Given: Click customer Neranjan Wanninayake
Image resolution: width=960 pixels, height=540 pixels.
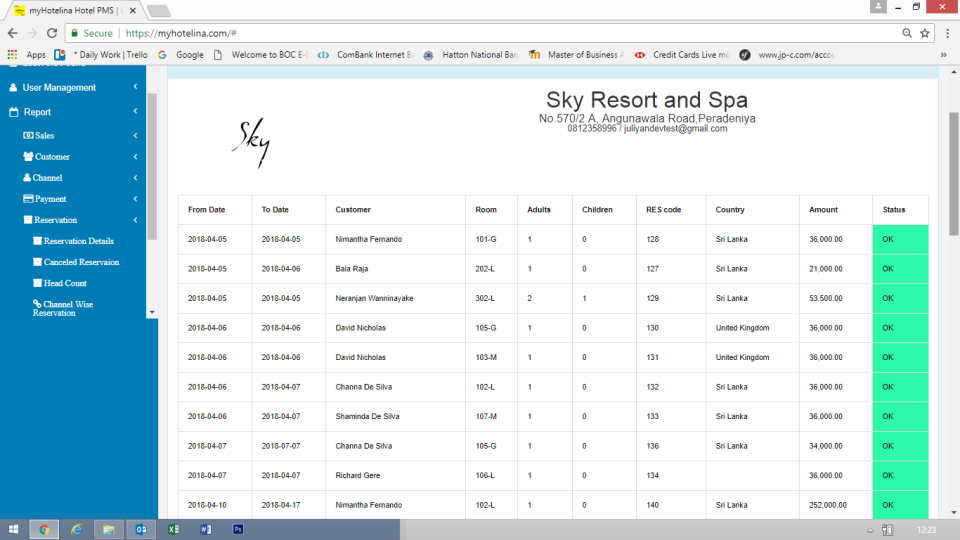Looking at the screenshot, I should [374, 298].
